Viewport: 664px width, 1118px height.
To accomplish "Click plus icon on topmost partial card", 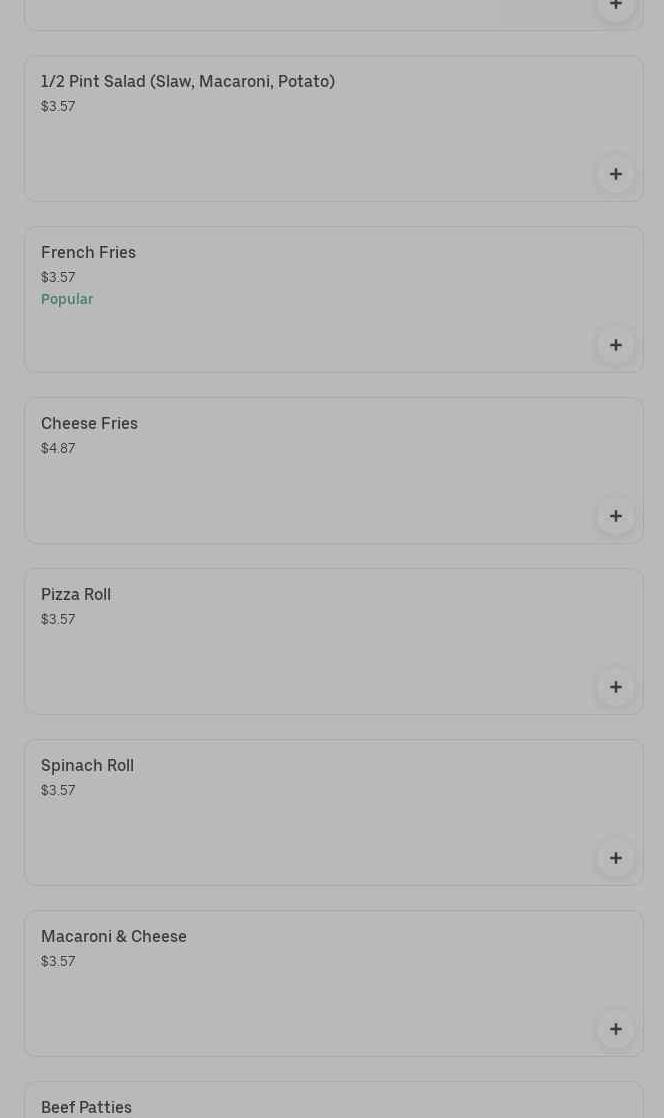I will tap(615, 7).
